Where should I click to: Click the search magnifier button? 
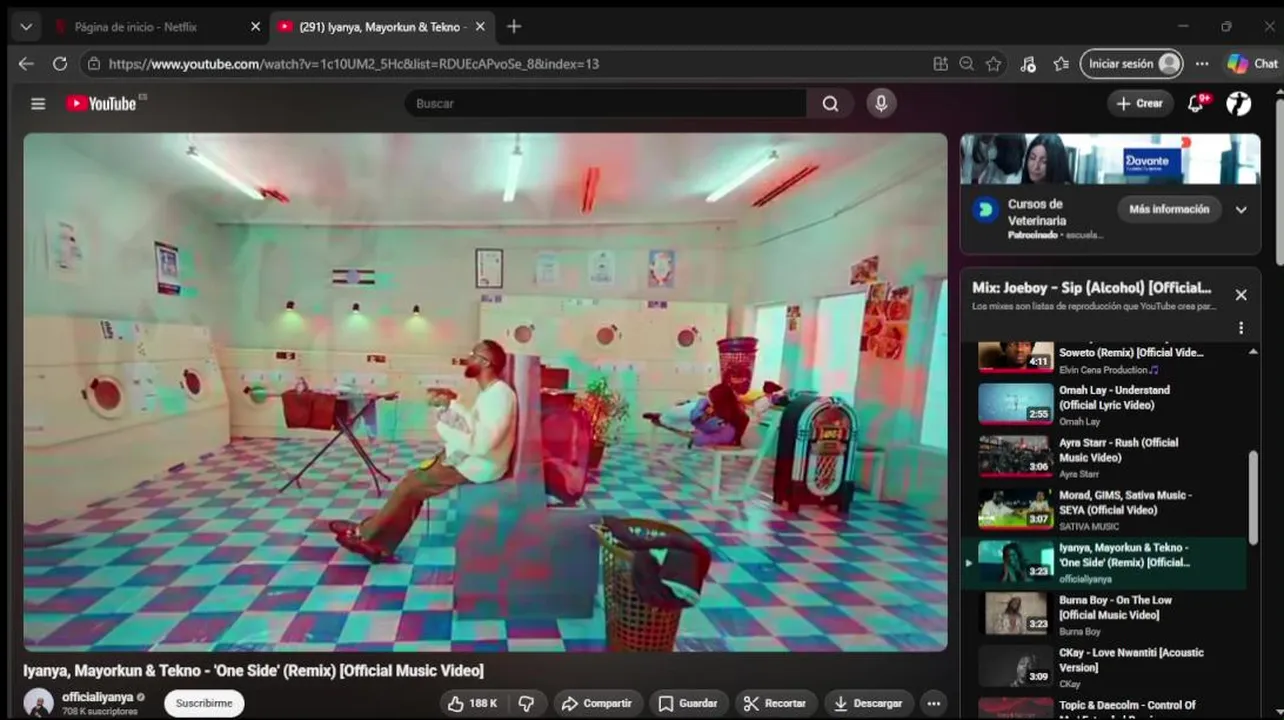830,103
